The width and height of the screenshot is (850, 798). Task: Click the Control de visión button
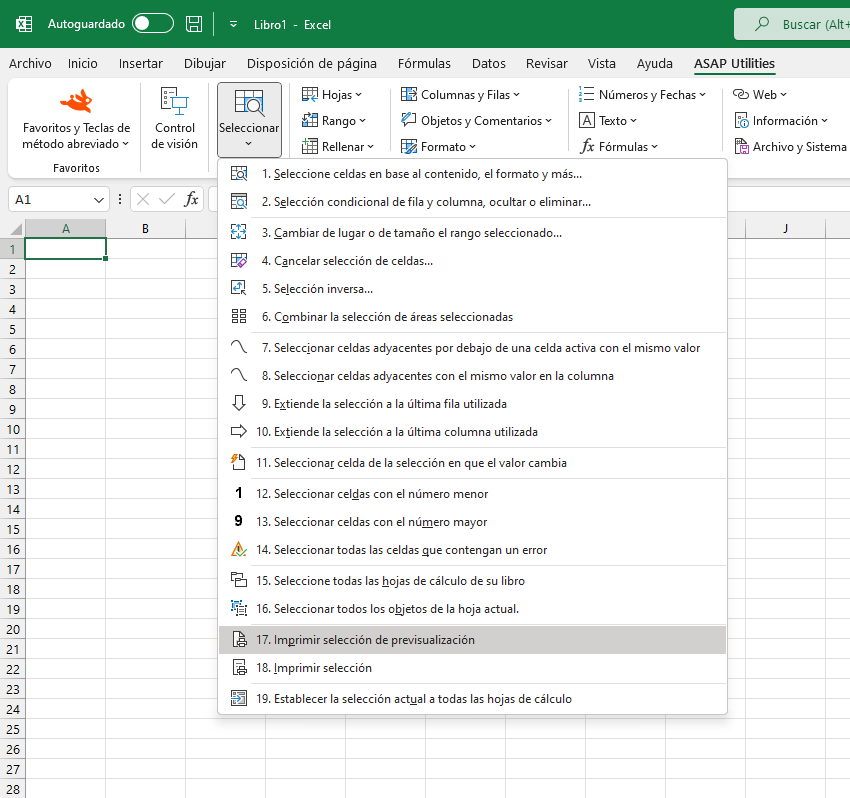click(x=175, y=119)
